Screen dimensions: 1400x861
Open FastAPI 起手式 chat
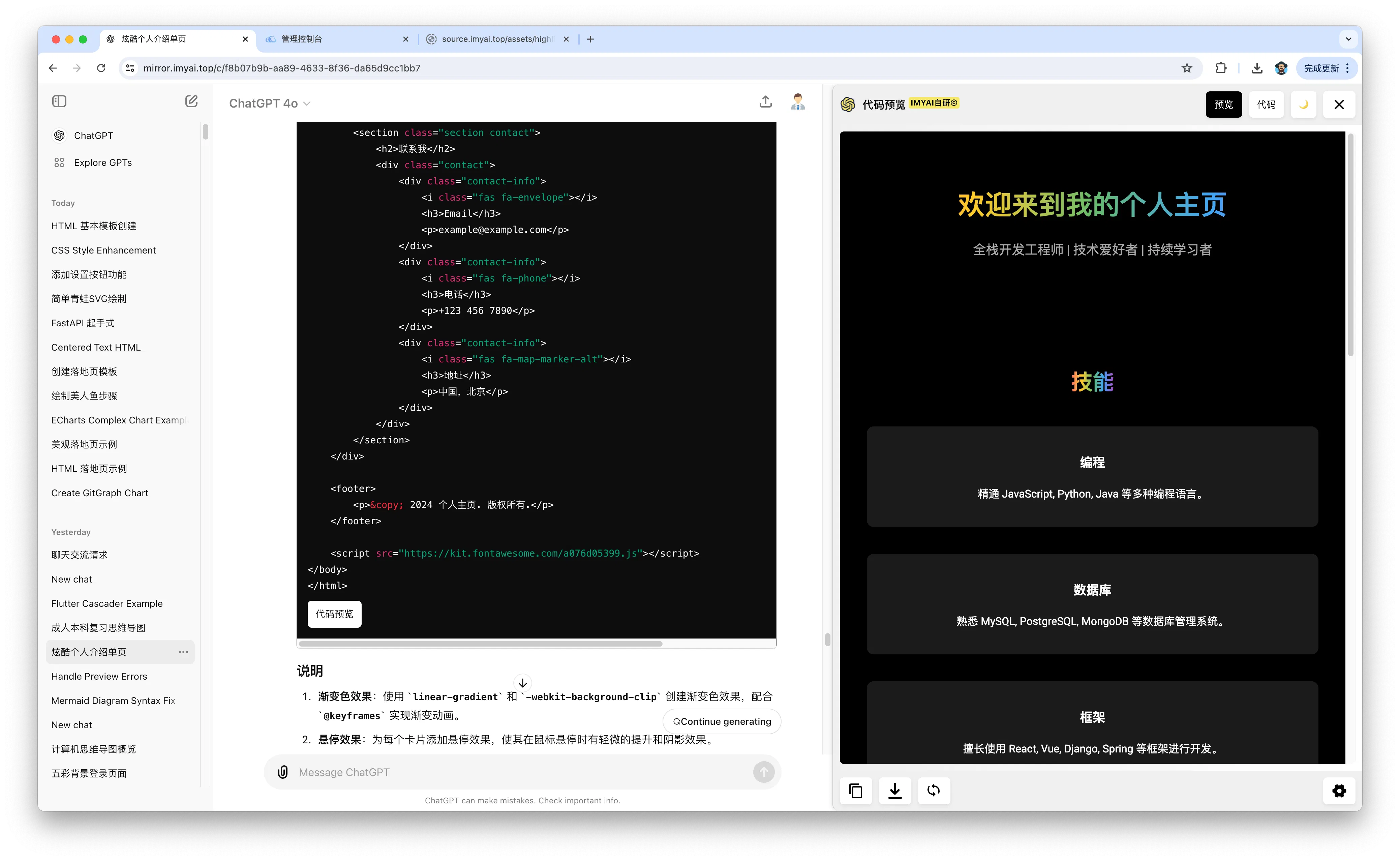(120, 323)
